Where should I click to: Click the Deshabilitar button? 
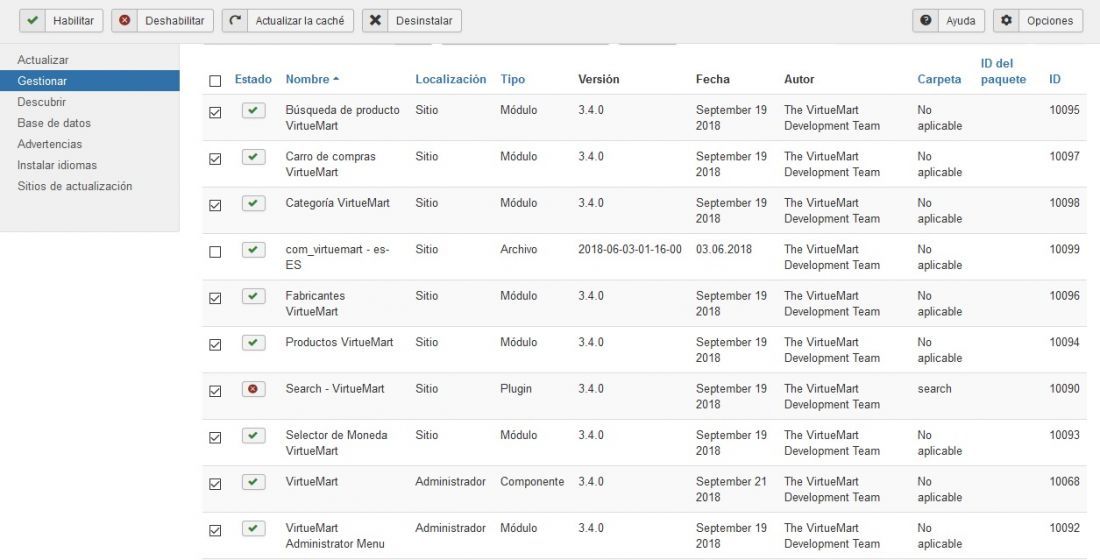[x=163, y=20]
